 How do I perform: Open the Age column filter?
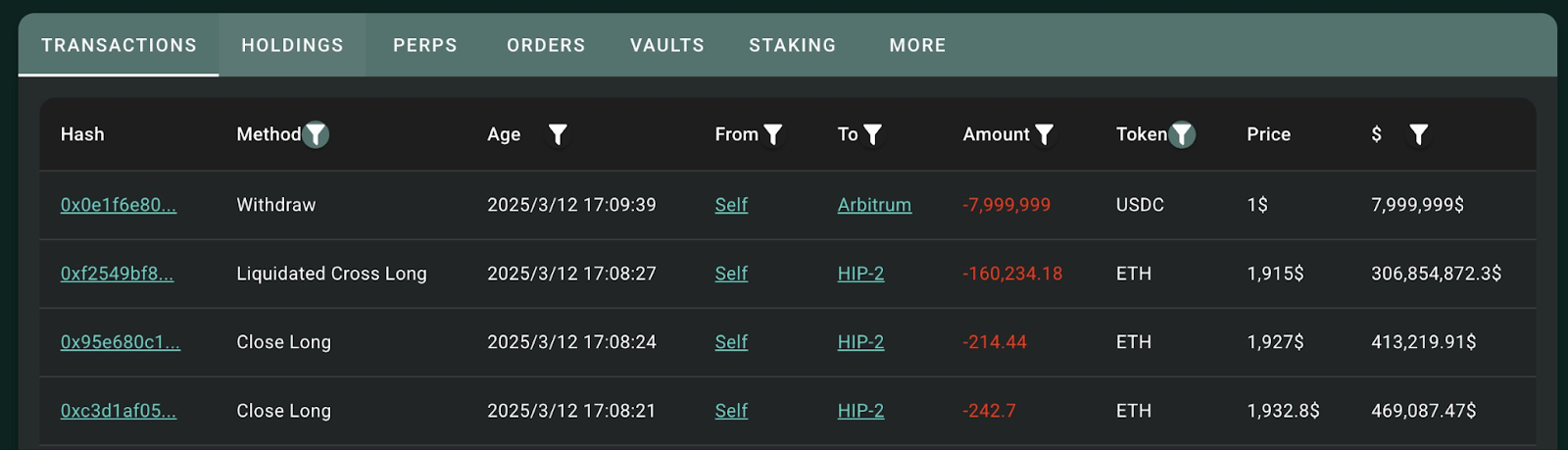(558, 134)
